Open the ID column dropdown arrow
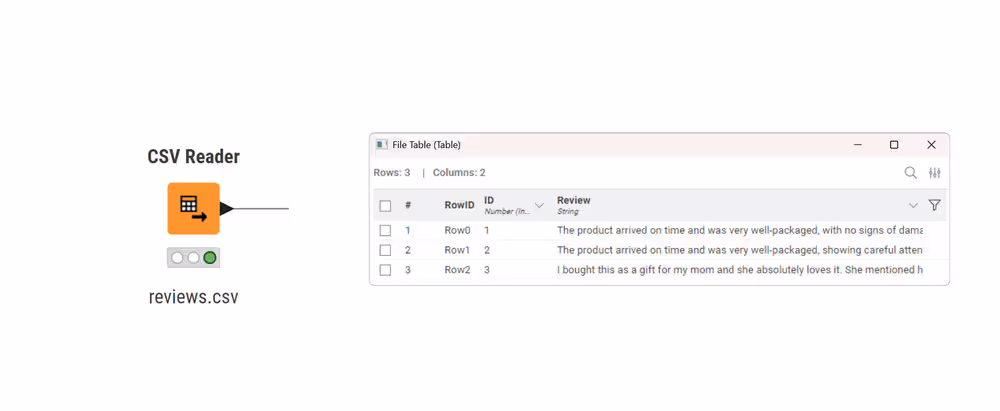Screen dimensions: 1000x411 point(540,205)
